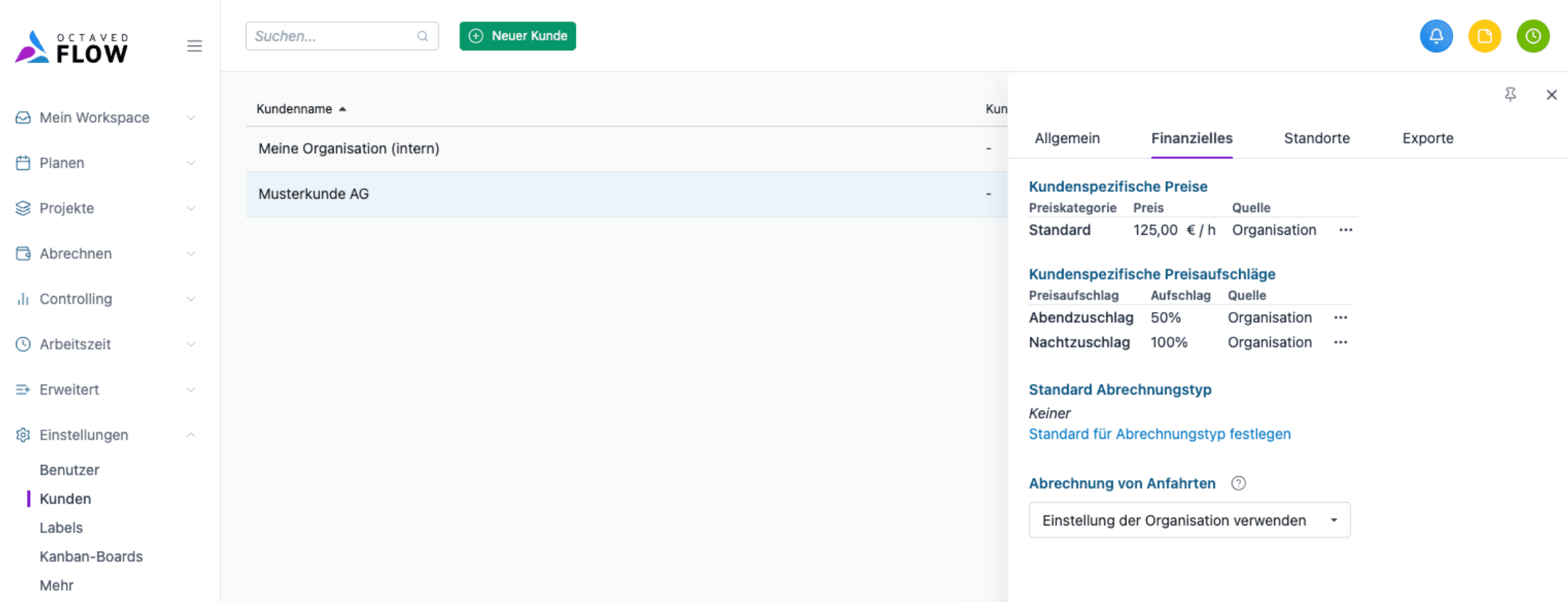The image size is (1568, 602).
Task: Pin the customer detail panel
Action: (x=1510, y=95)
